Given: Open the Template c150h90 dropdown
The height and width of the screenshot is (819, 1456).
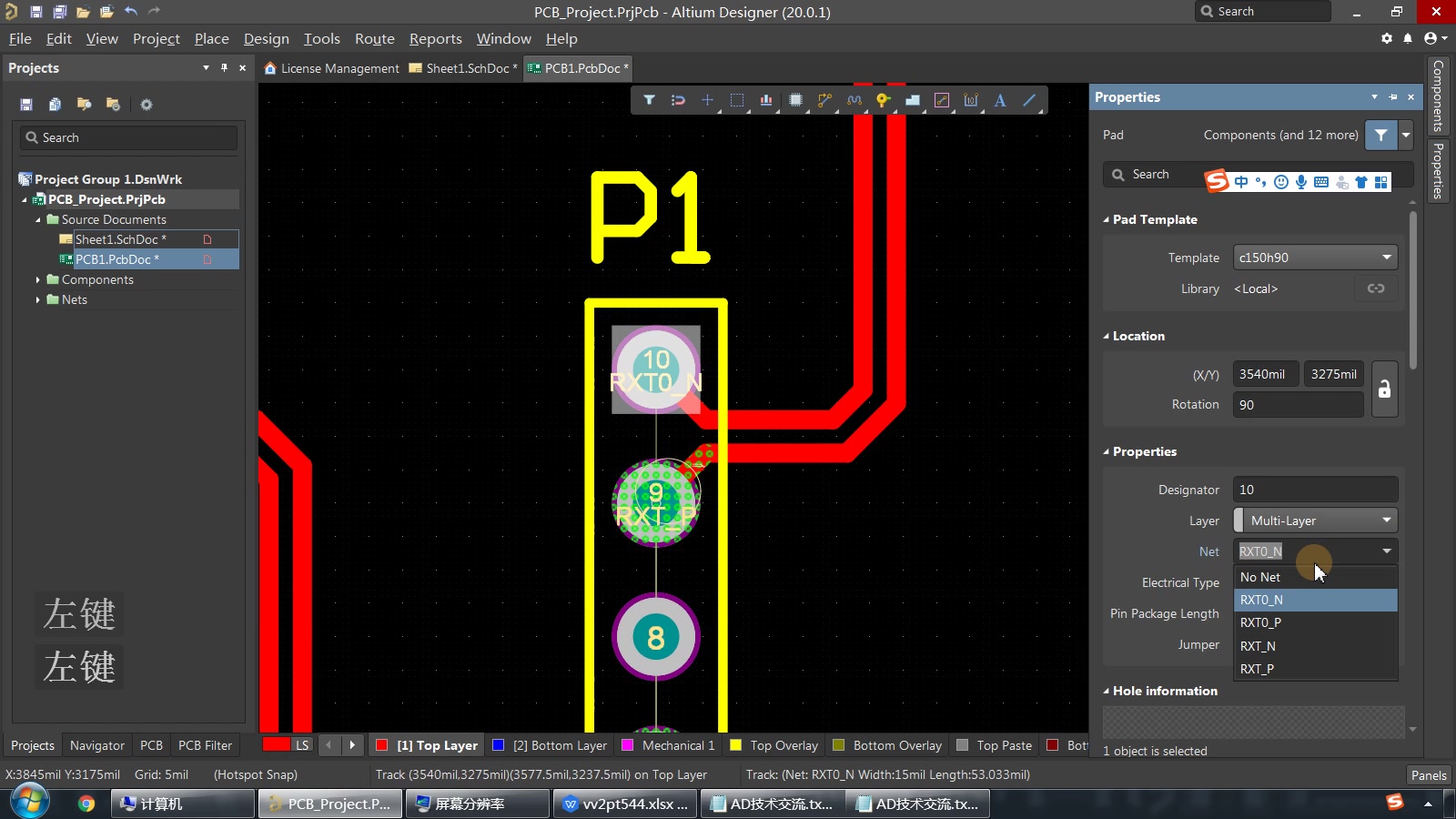Looking at the screenshot, I should (x=1316, y=258).
